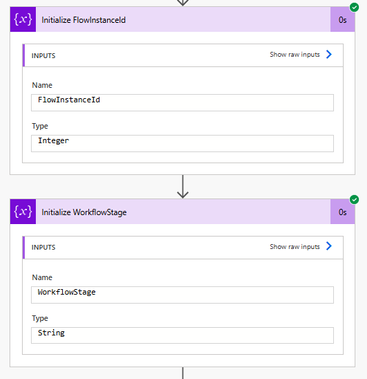The width and height of the screenshot is (367, 379).
Task: Click the variable icon of Initialize WorkflowStage
Action: click(23, 212)
